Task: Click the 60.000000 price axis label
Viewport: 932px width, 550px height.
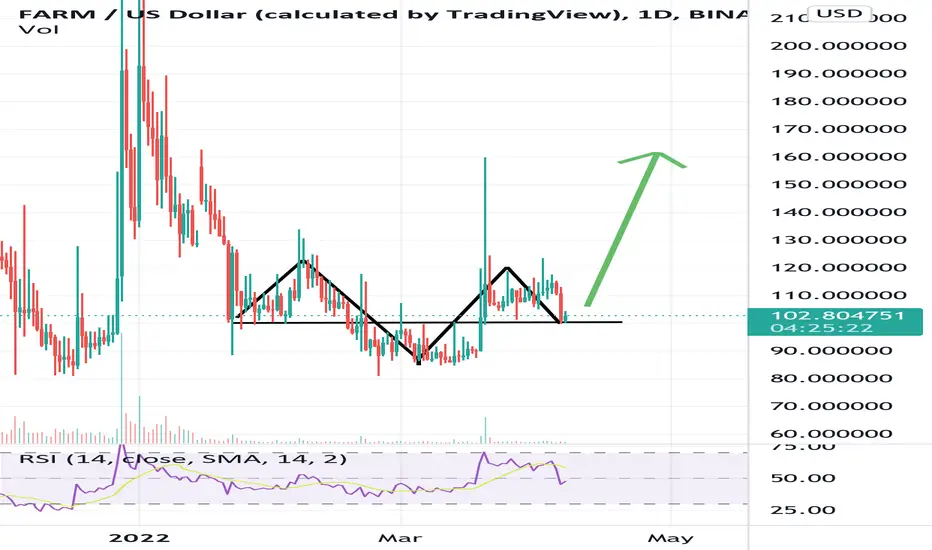Action: (832, 434)
